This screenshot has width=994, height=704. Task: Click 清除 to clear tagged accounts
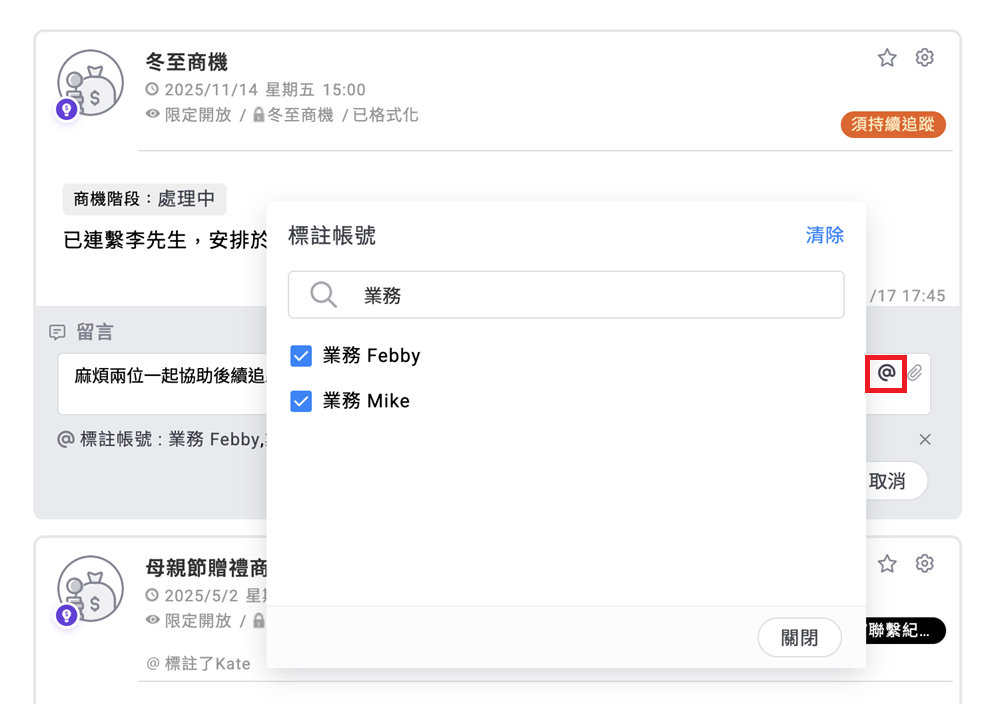[x=824, y=236]
